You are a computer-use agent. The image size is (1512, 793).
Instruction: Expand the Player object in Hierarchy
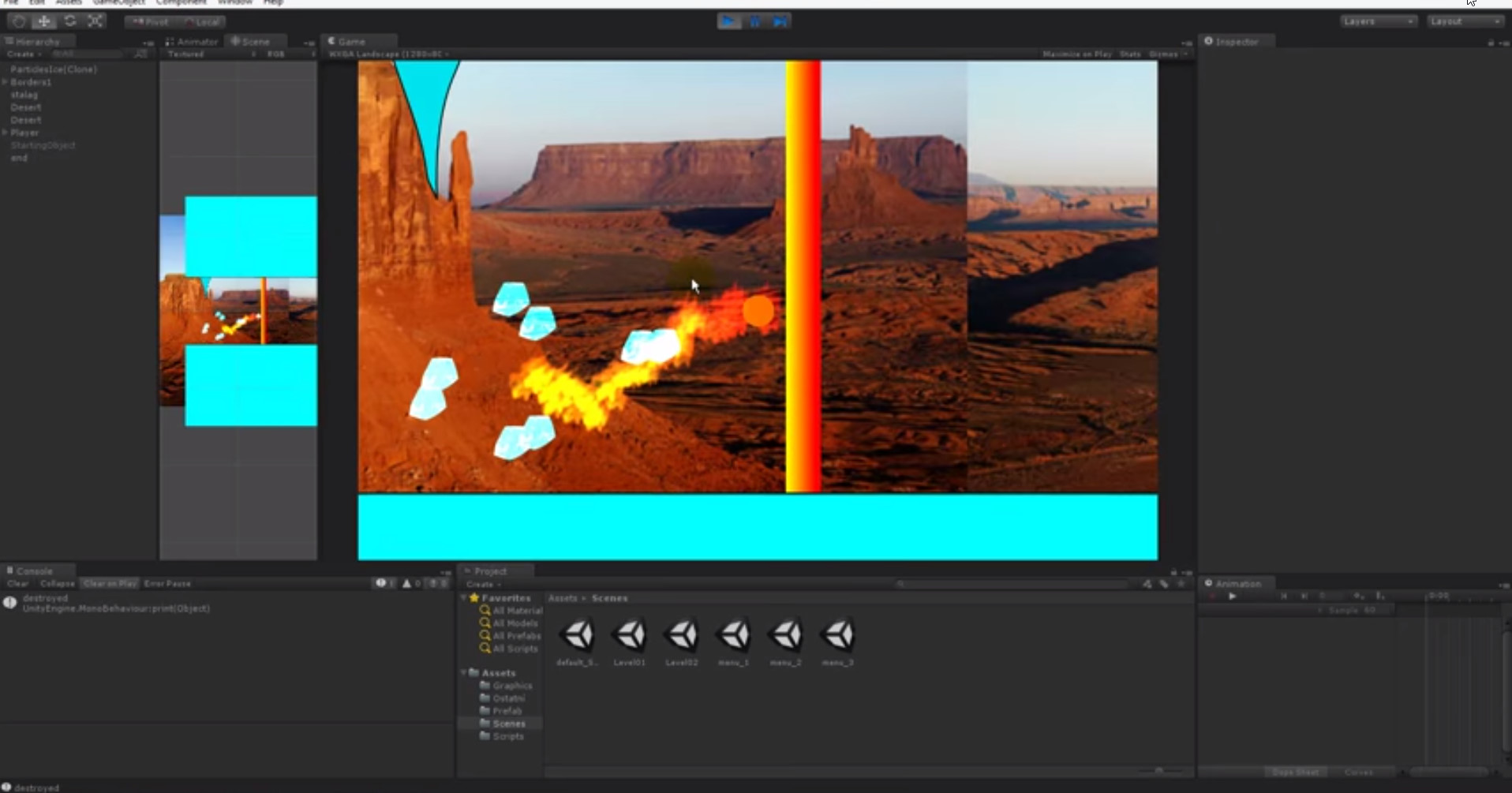[x=6, y=133]
